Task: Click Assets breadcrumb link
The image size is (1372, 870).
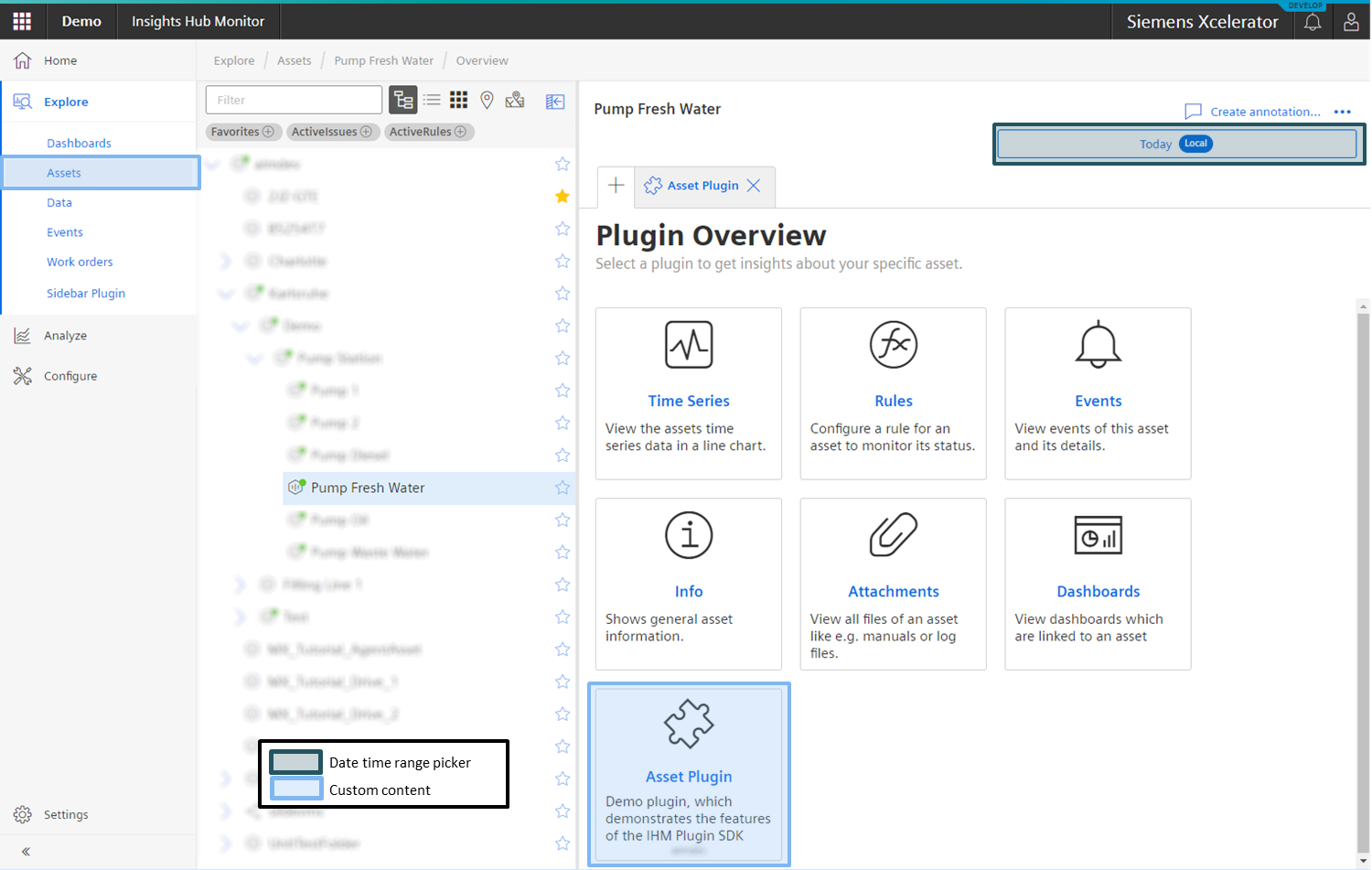Action: [x=295, y=60]
